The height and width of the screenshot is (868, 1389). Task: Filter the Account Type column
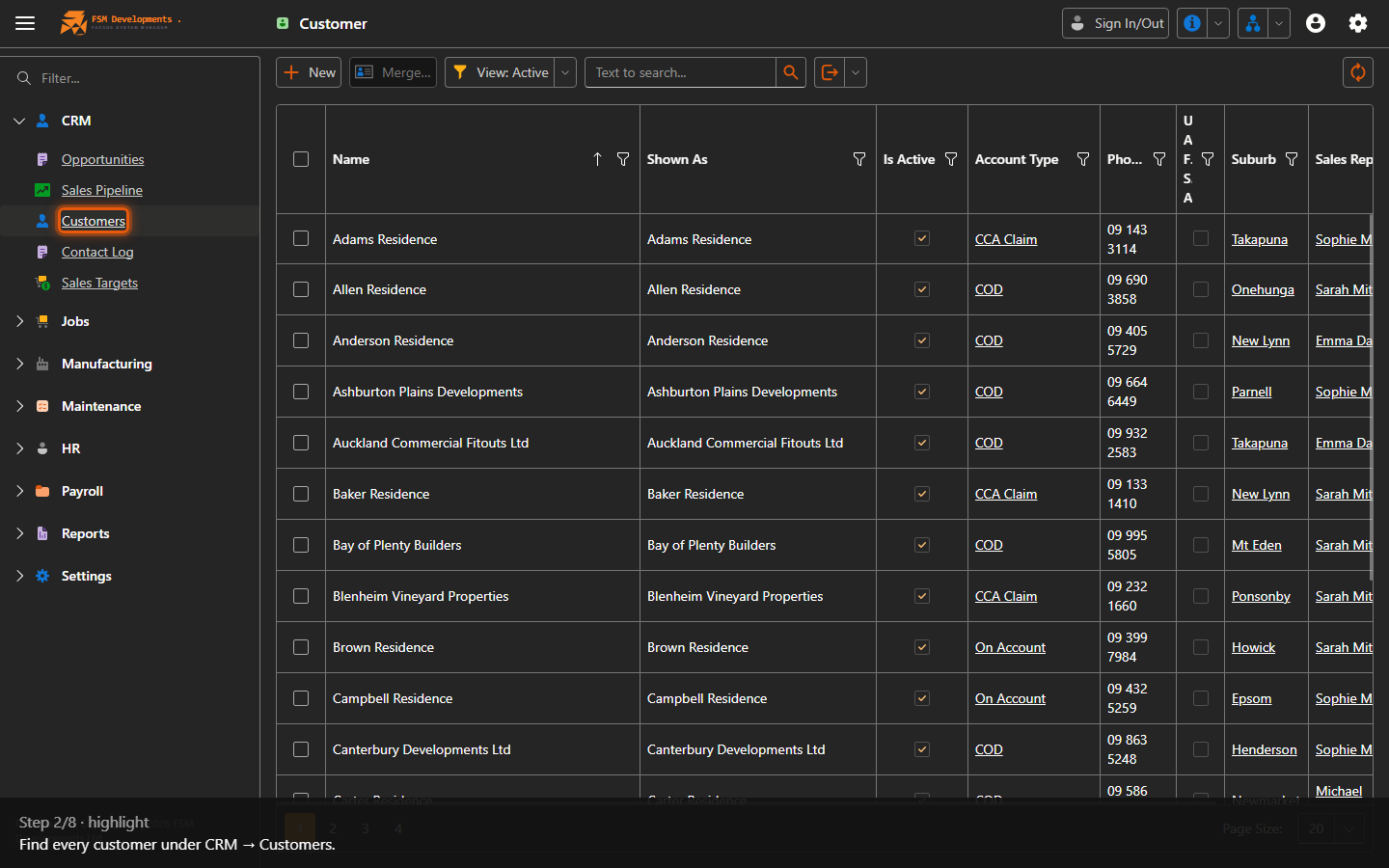(1083, 159)
